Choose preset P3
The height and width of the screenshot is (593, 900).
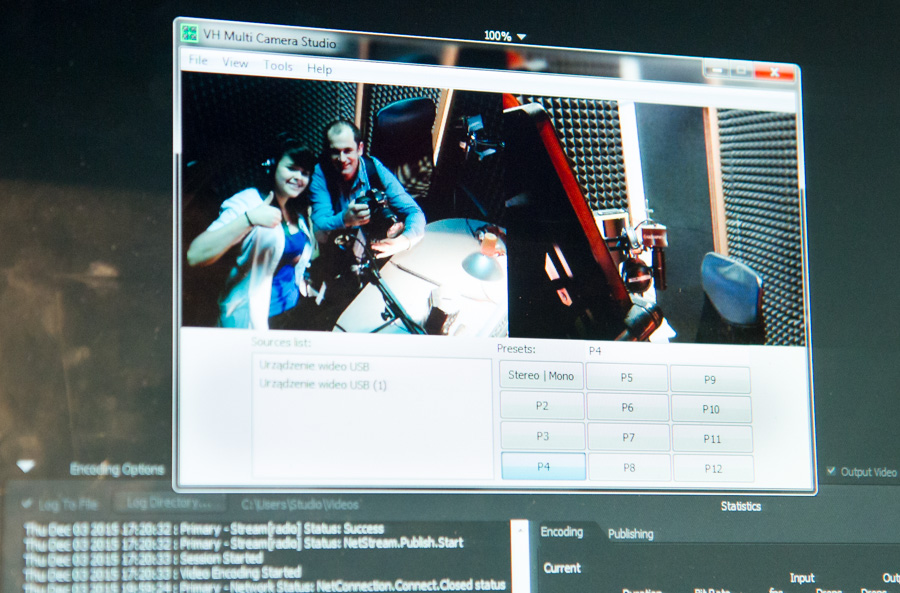pos(542,436)
